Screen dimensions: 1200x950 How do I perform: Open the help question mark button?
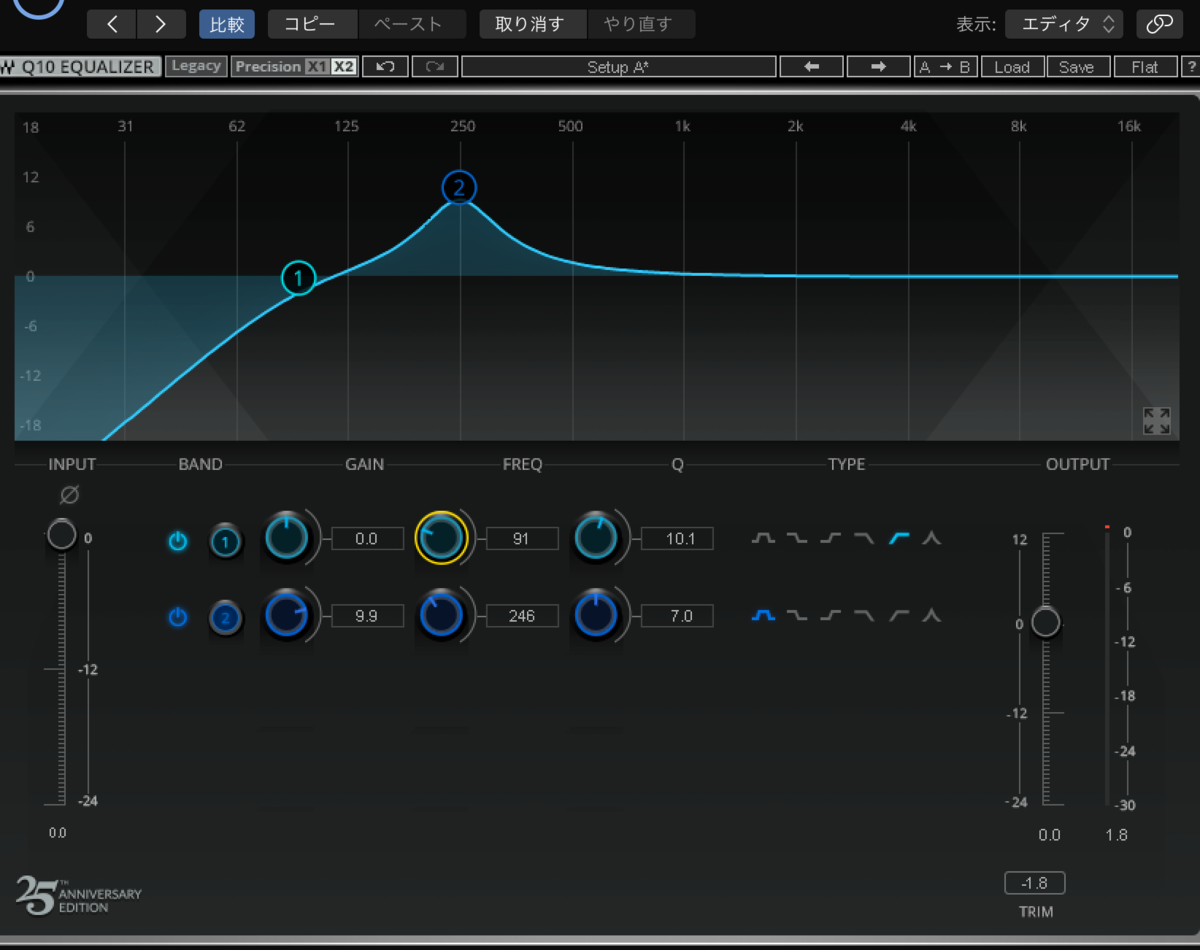(x=1191, y=67)
